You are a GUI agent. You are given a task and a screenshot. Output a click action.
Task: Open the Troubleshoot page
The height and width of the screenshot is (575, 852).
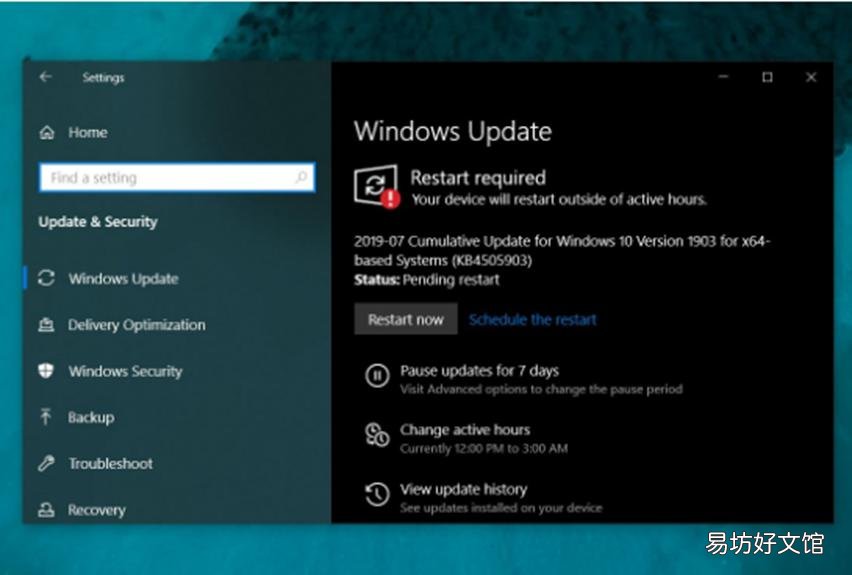111,464
